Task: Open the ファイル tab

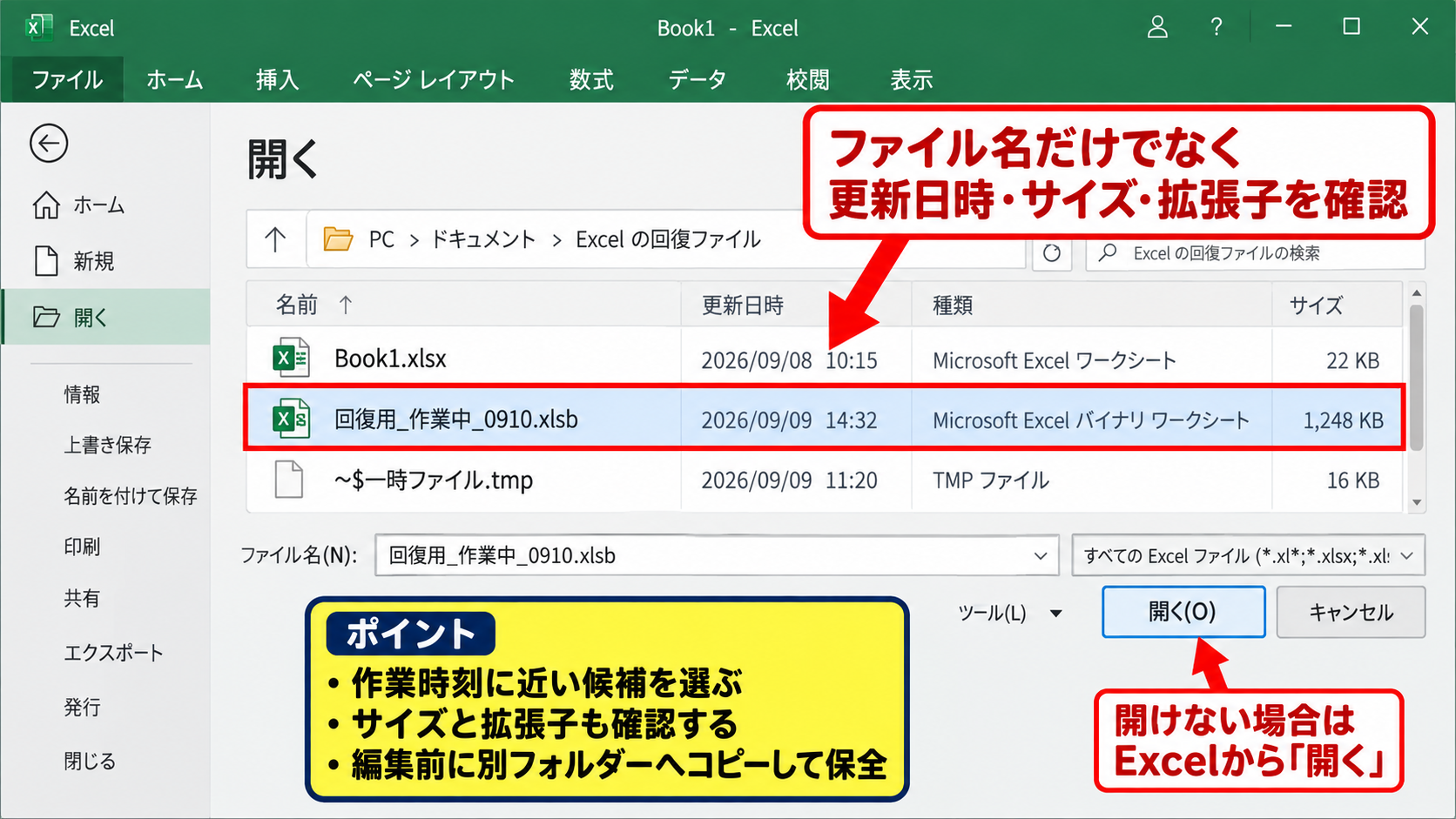Action: (67, 80)
